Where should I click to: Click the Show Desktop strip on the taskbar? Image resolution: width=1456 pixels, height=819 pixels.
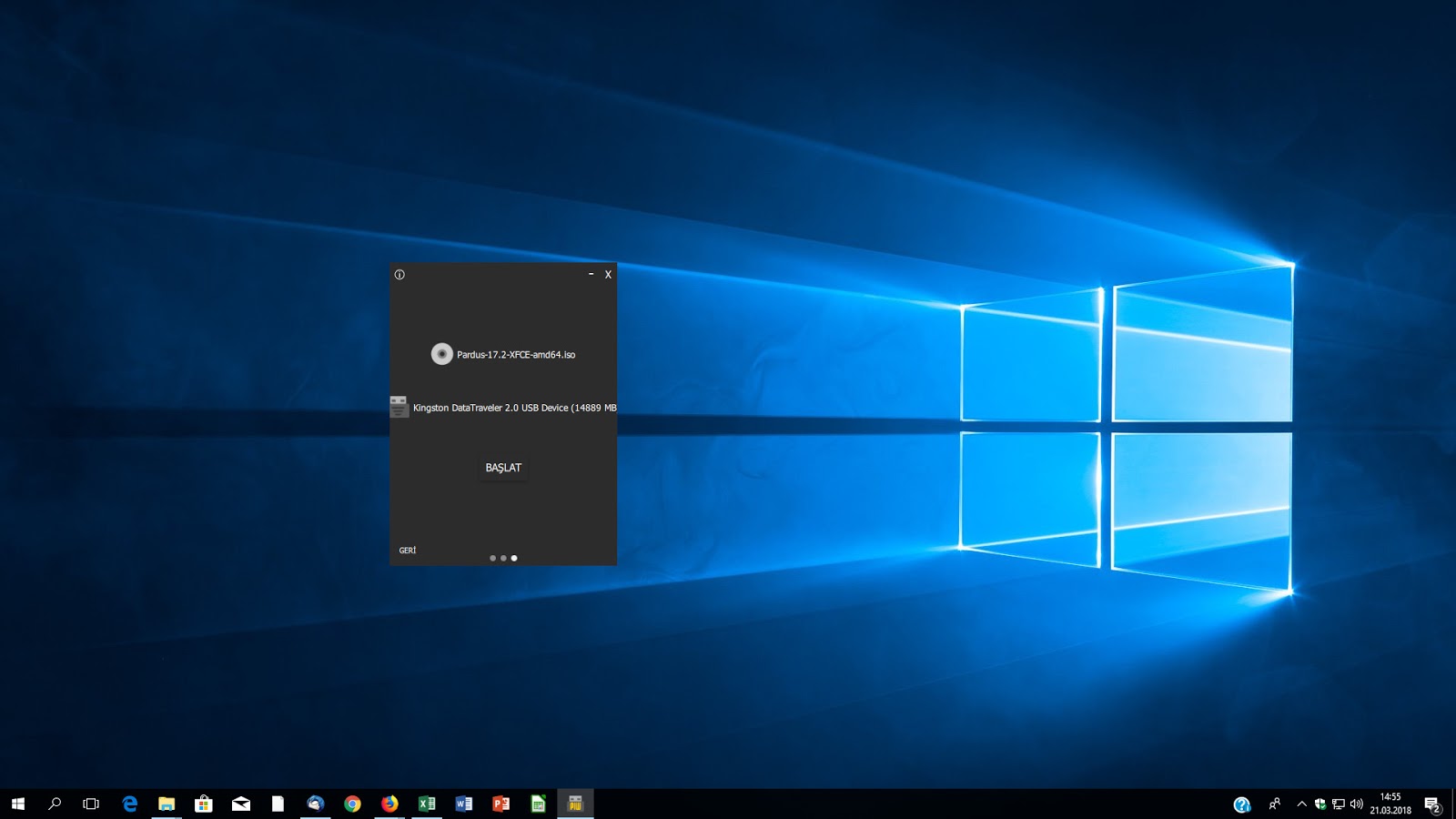pyautogui.click(x=1453, y=804)
